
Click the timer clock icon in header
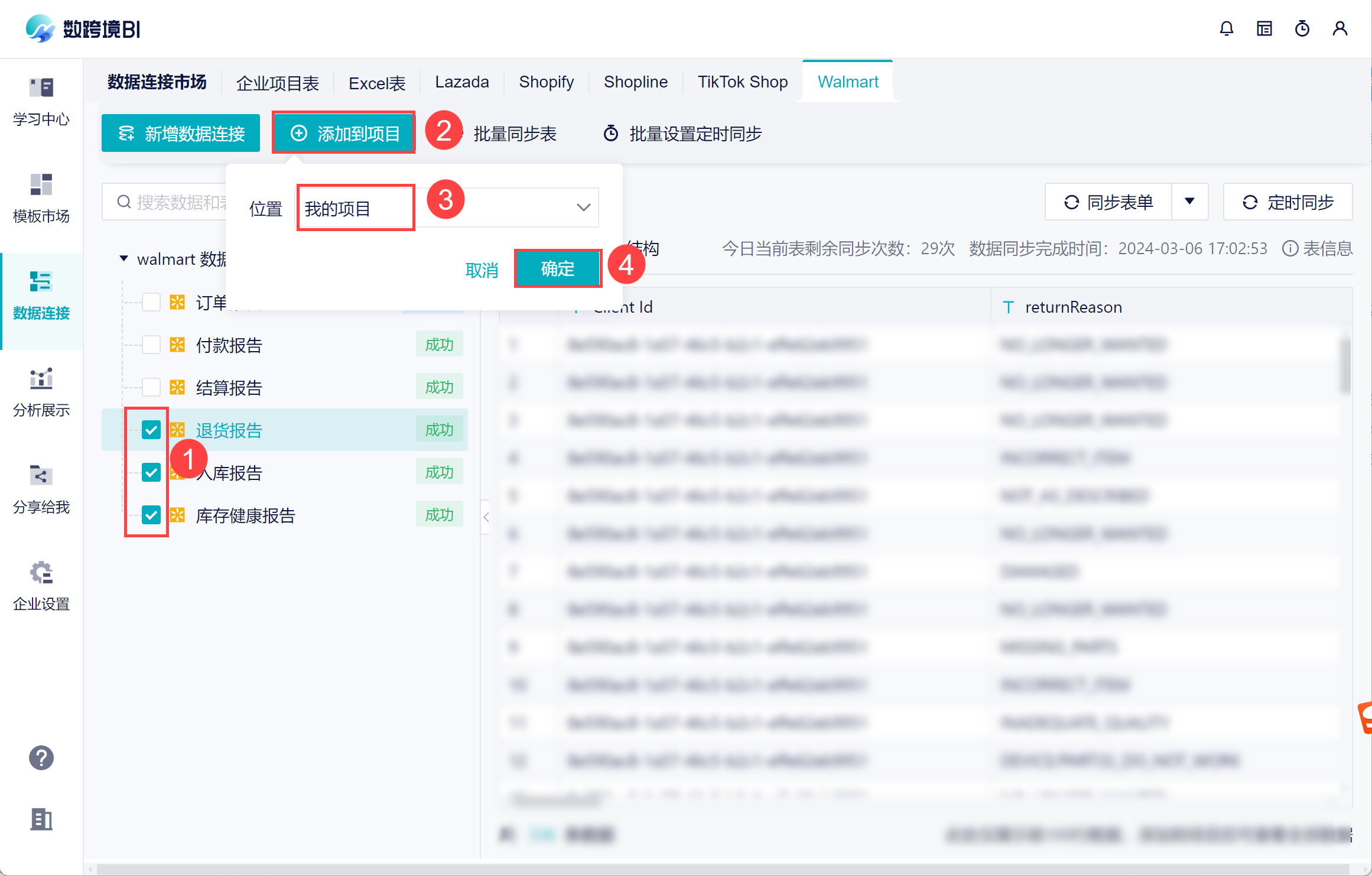point(1302,28)
